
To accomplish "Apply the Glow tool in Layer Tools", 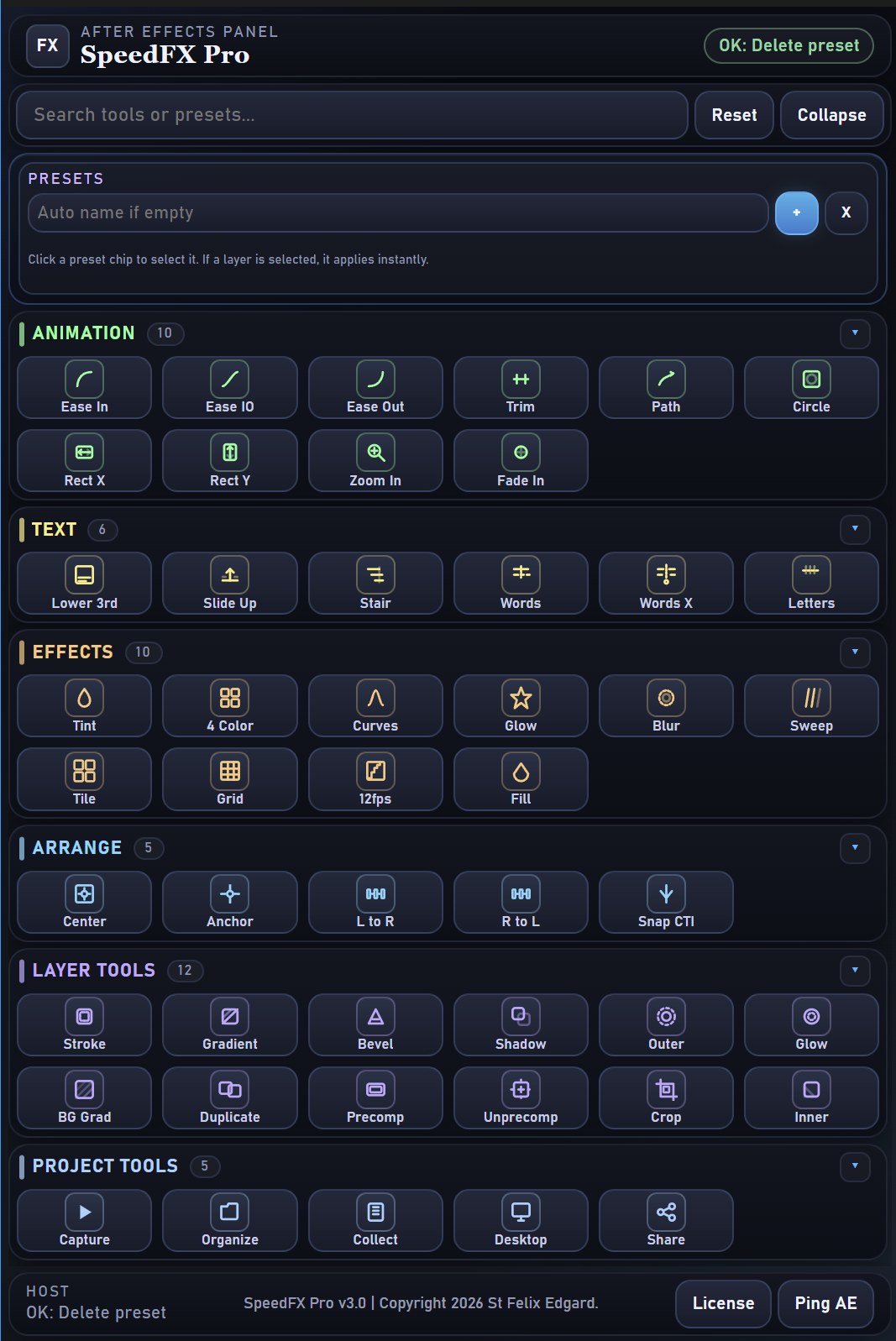I will click(x=811, y=1024).
